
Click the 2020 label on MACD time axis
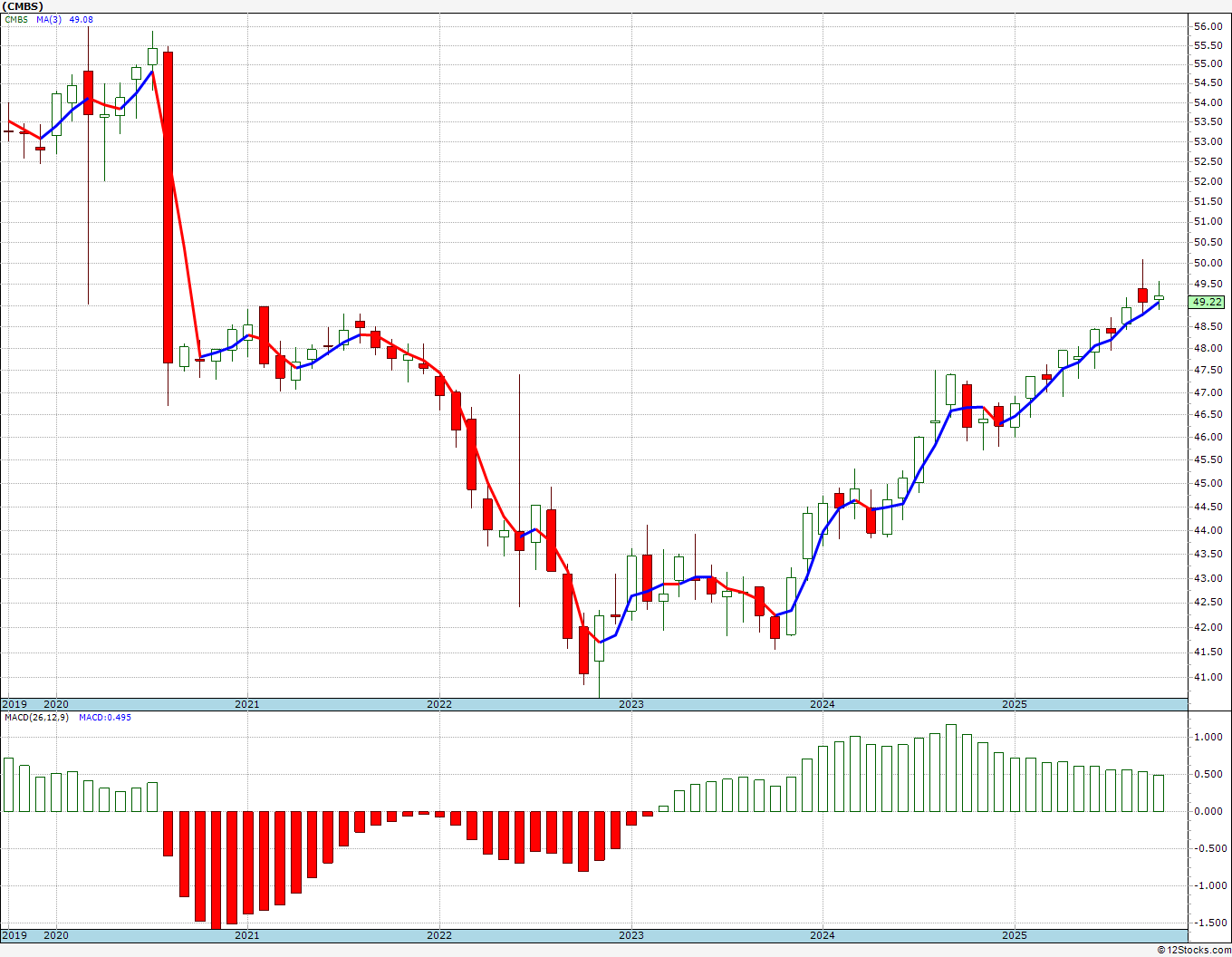pos(56,935)
